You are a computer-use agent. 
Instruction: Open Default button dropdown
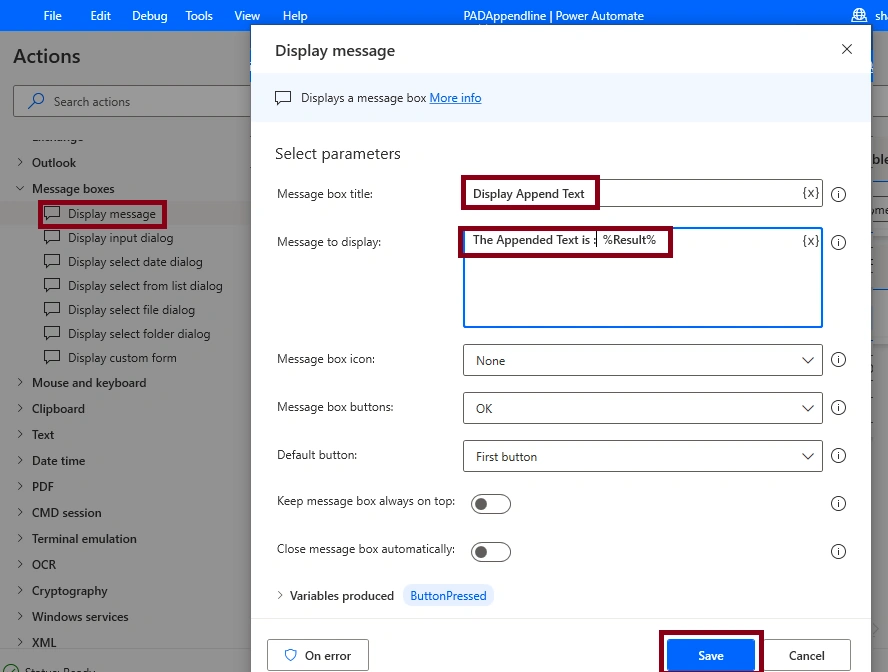tap(642, 456)
